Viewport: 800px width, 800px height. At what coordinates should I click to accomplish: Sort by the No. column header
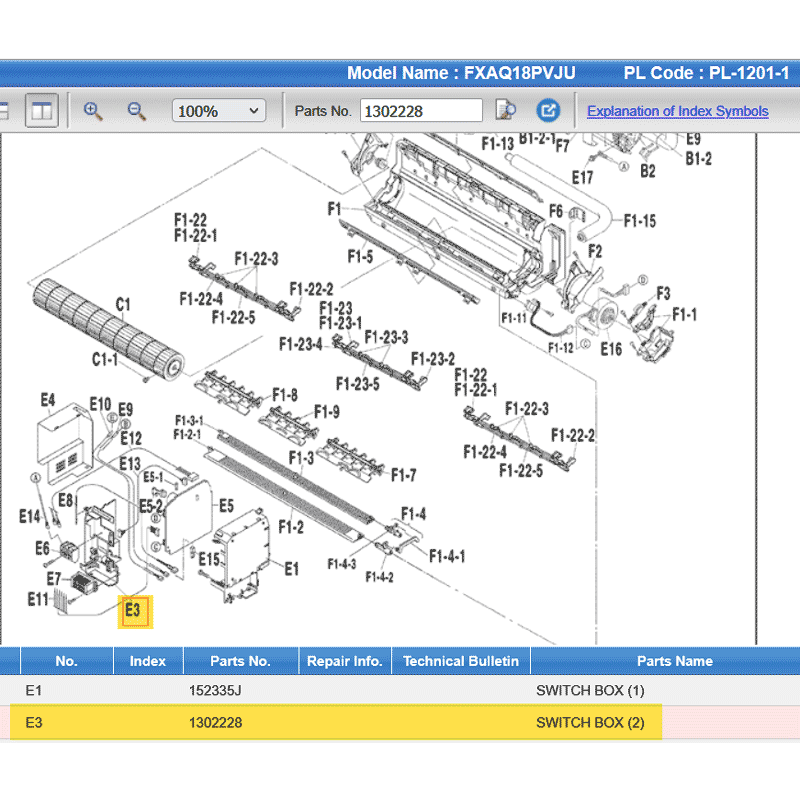66,661
